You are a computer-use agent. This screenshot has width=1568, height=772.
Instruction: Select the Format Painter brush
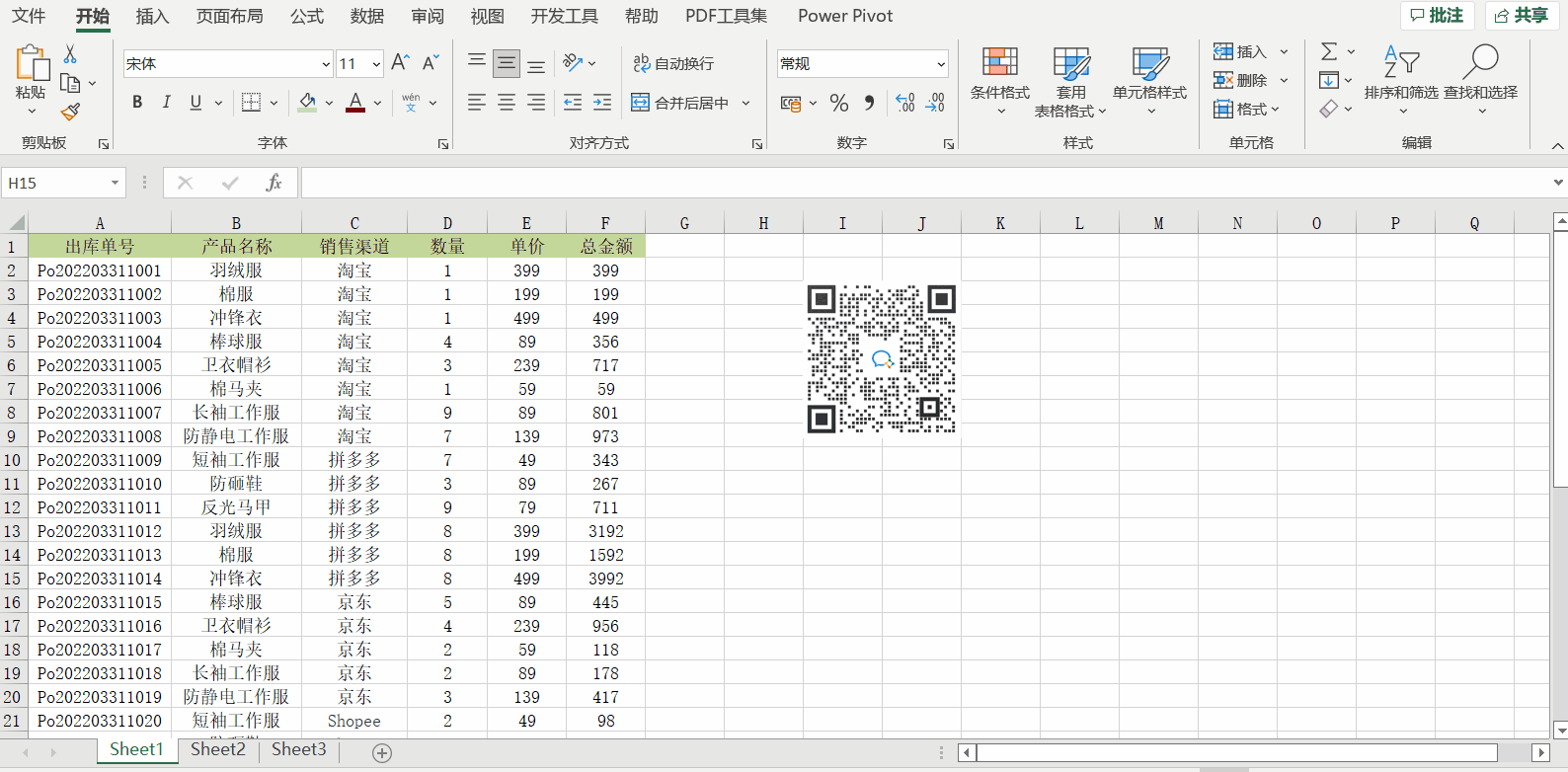tap(70, 112)
